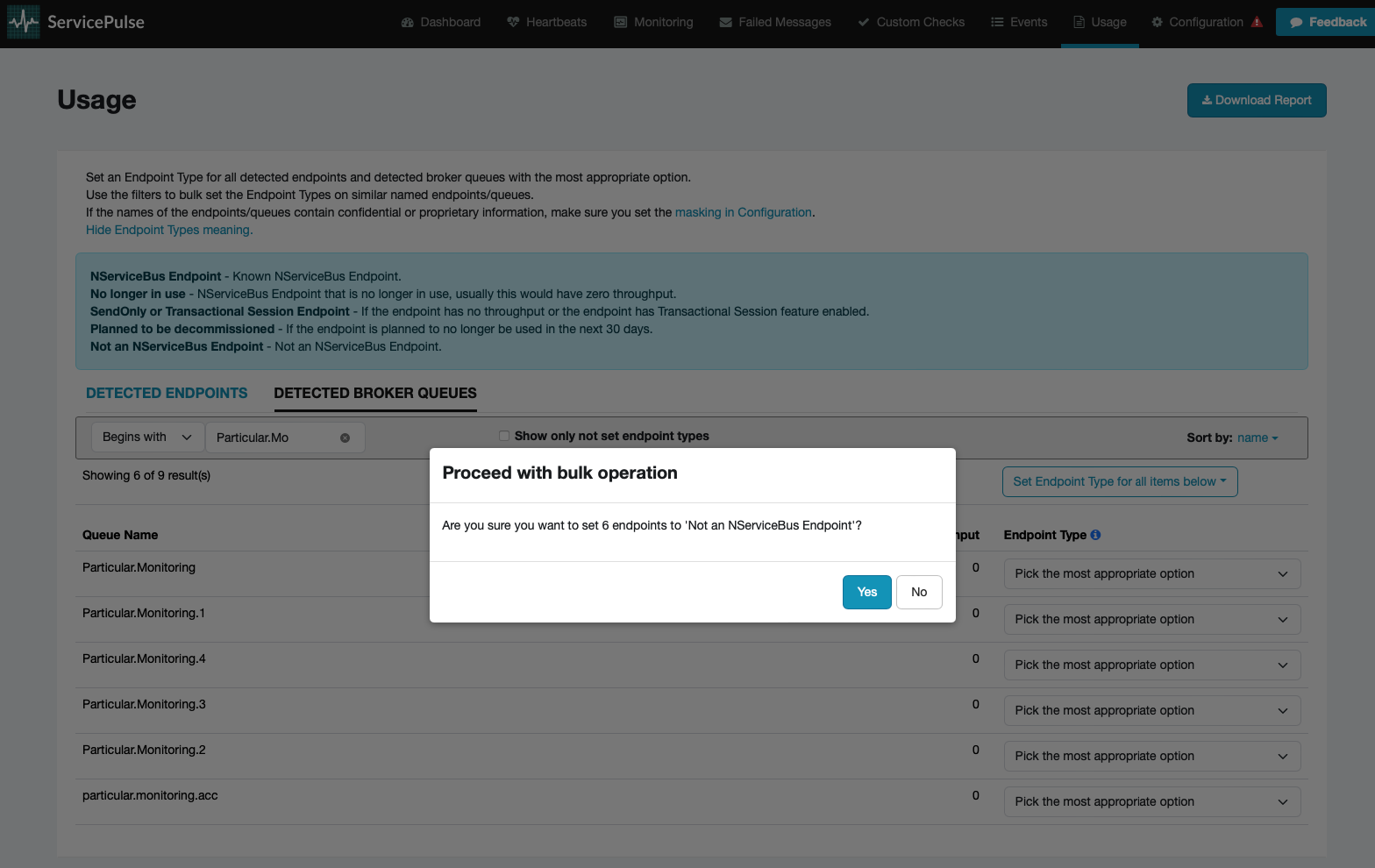The height and width of the screenshot is (868, 1375).
Task: Confirm bulk operation with Yes
Action: click(867, 592)
